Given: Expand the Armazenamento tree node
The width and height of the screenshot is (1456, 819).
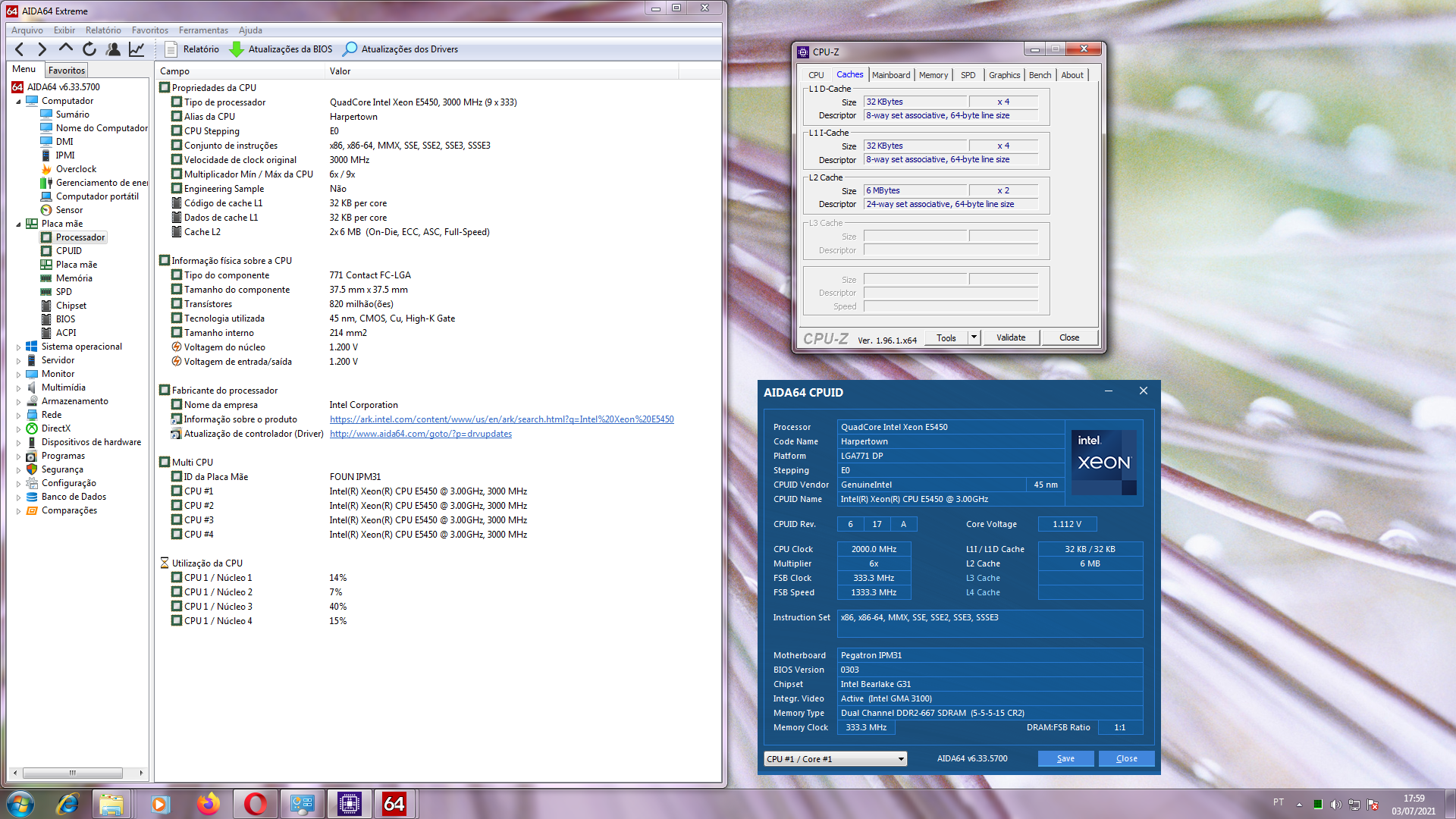Looking at the screenshot, I should (x=18, y=402).
